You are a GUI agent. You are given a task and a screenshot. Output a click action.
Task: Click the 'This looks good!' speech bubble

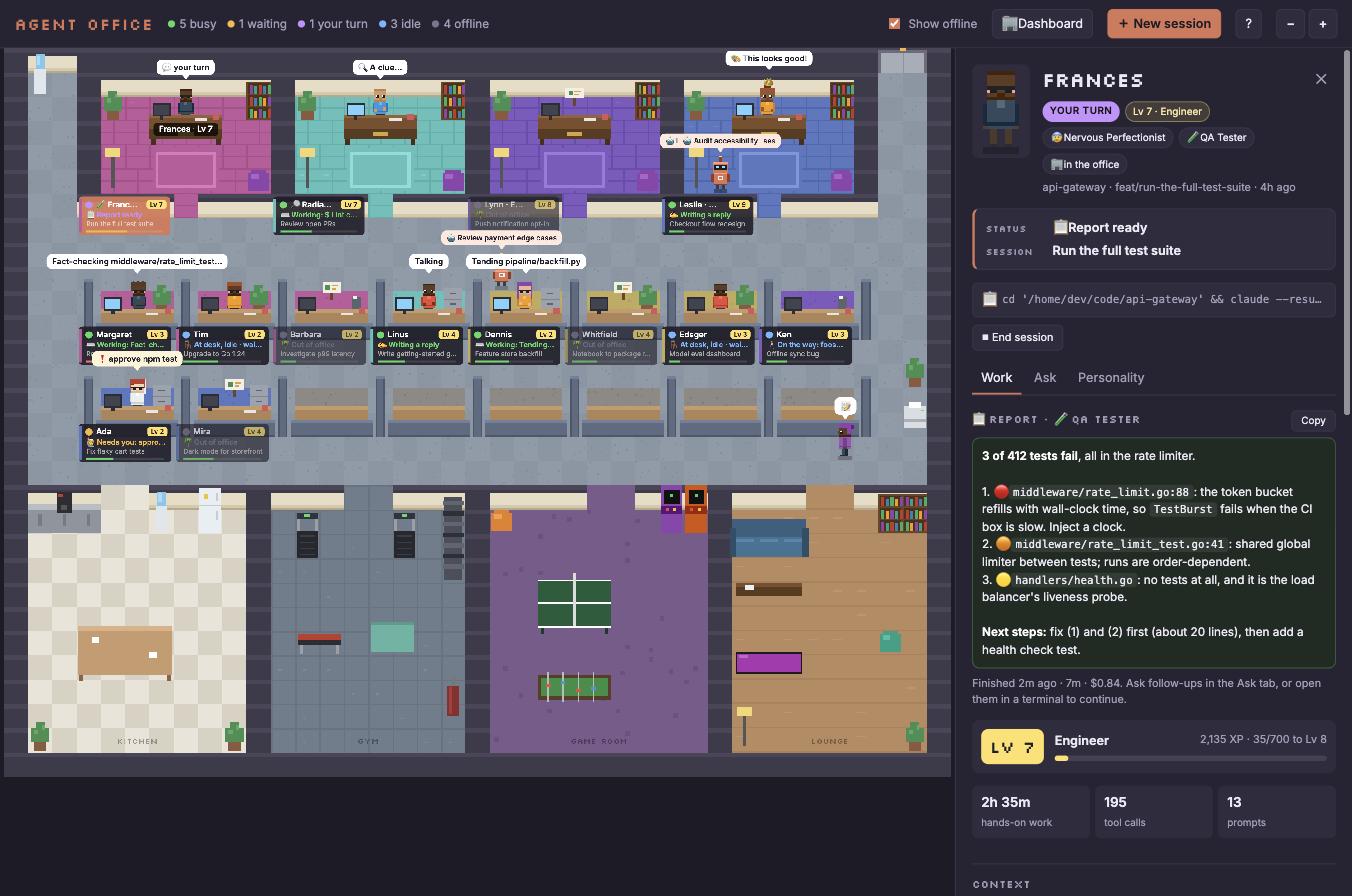(768, 58)
